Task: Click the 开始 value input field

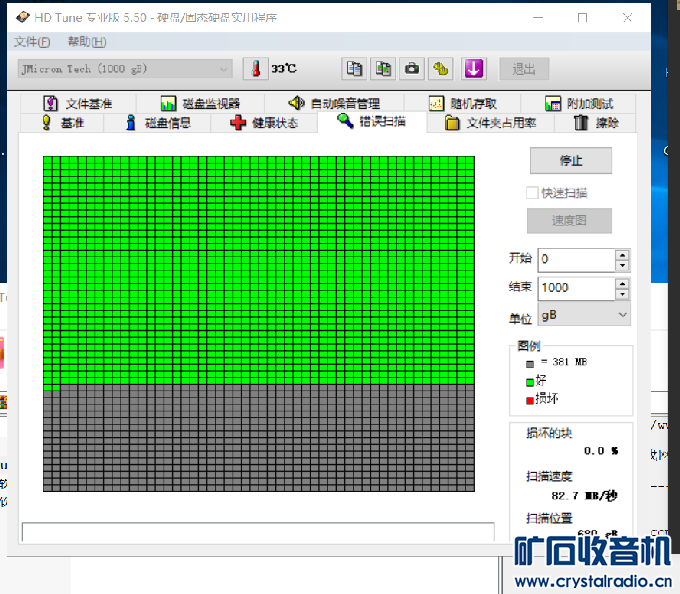Action: click(576, 260)
